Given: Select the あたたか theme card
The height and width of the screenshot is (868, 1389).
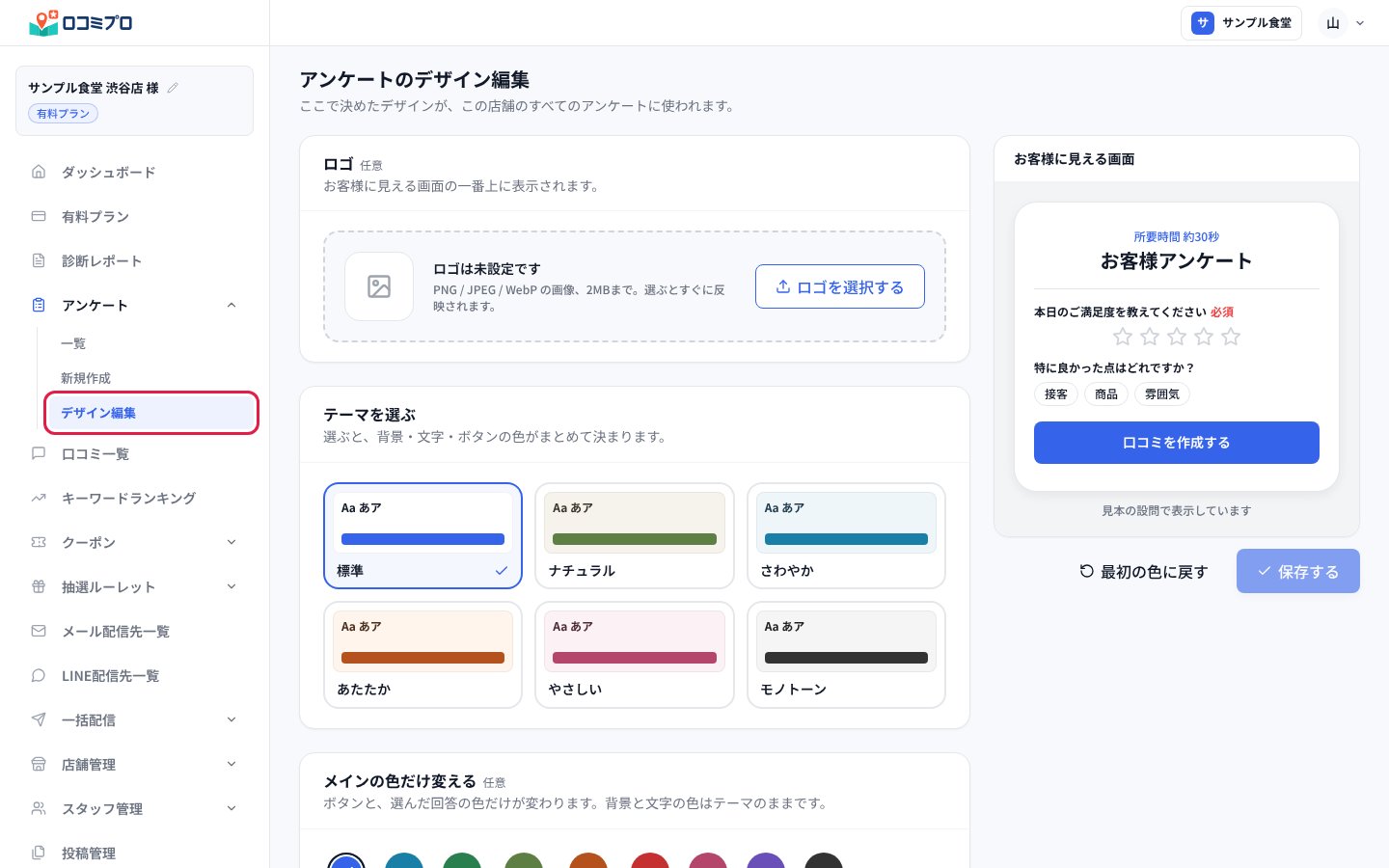Looking at the screenshot, I should click(x=422, y=655).
